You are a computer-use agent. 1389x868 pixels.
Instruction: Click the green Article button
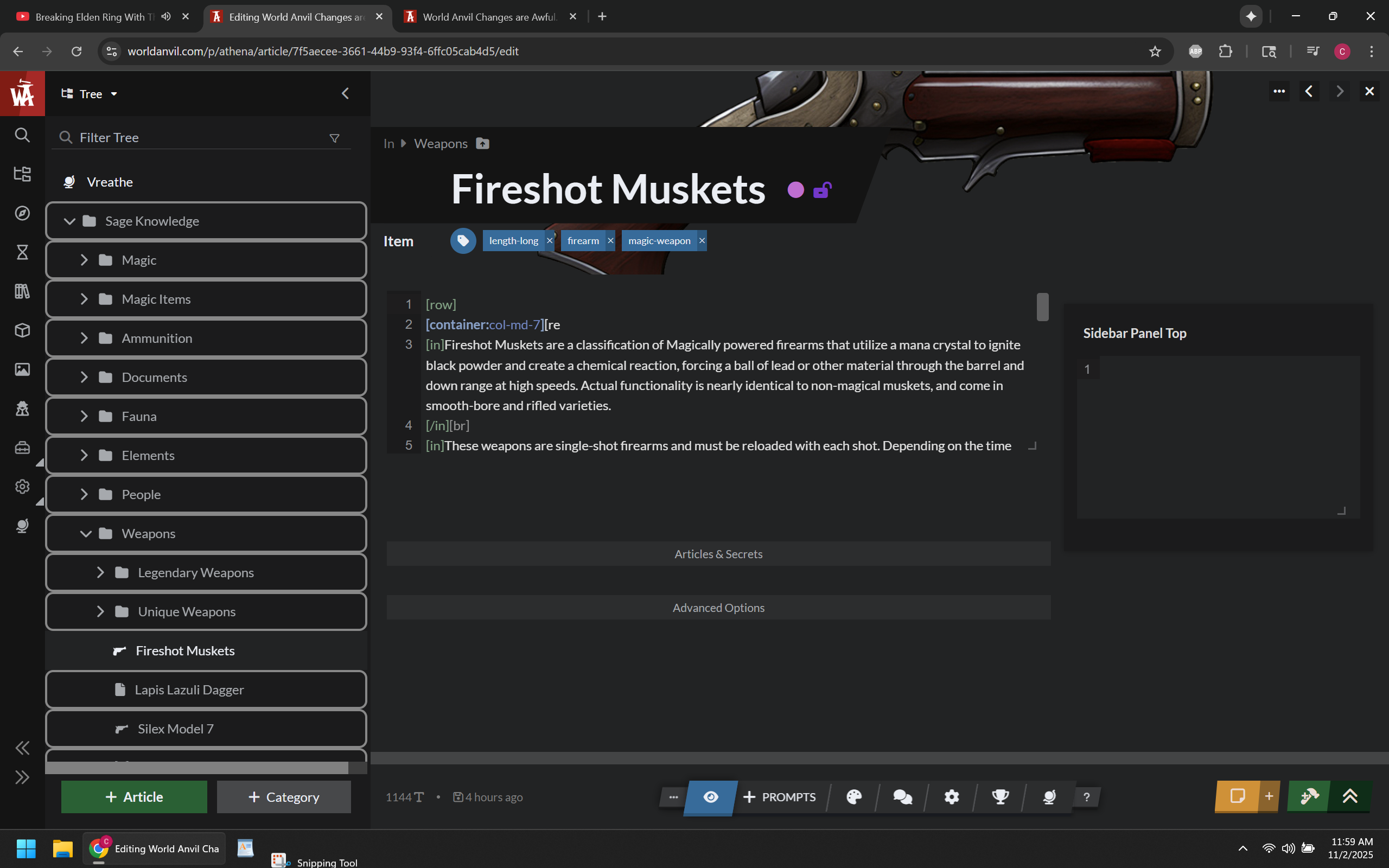(x=133, y=797)
